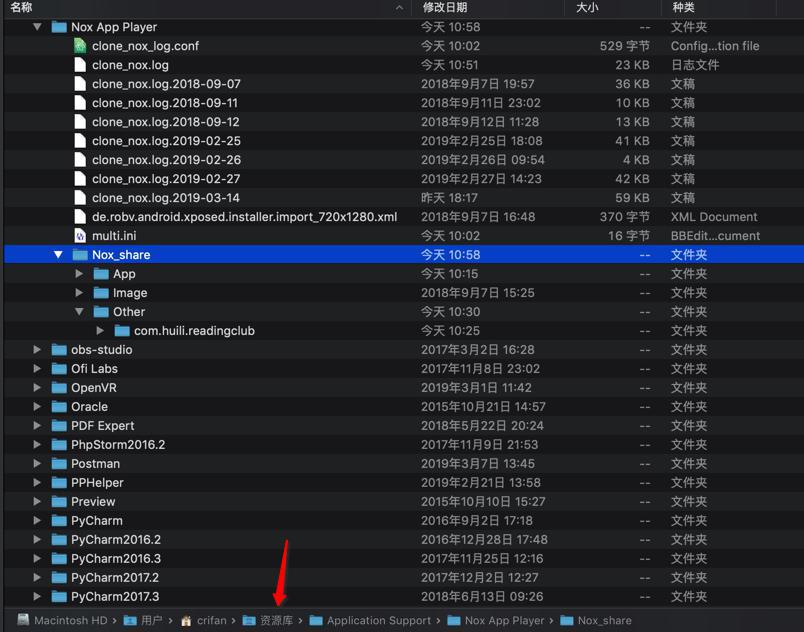The width and height of the screenshot is (804, 632).
Task: Collapse the Nox_share folder triangle
Action: click(x=58, y=254)
